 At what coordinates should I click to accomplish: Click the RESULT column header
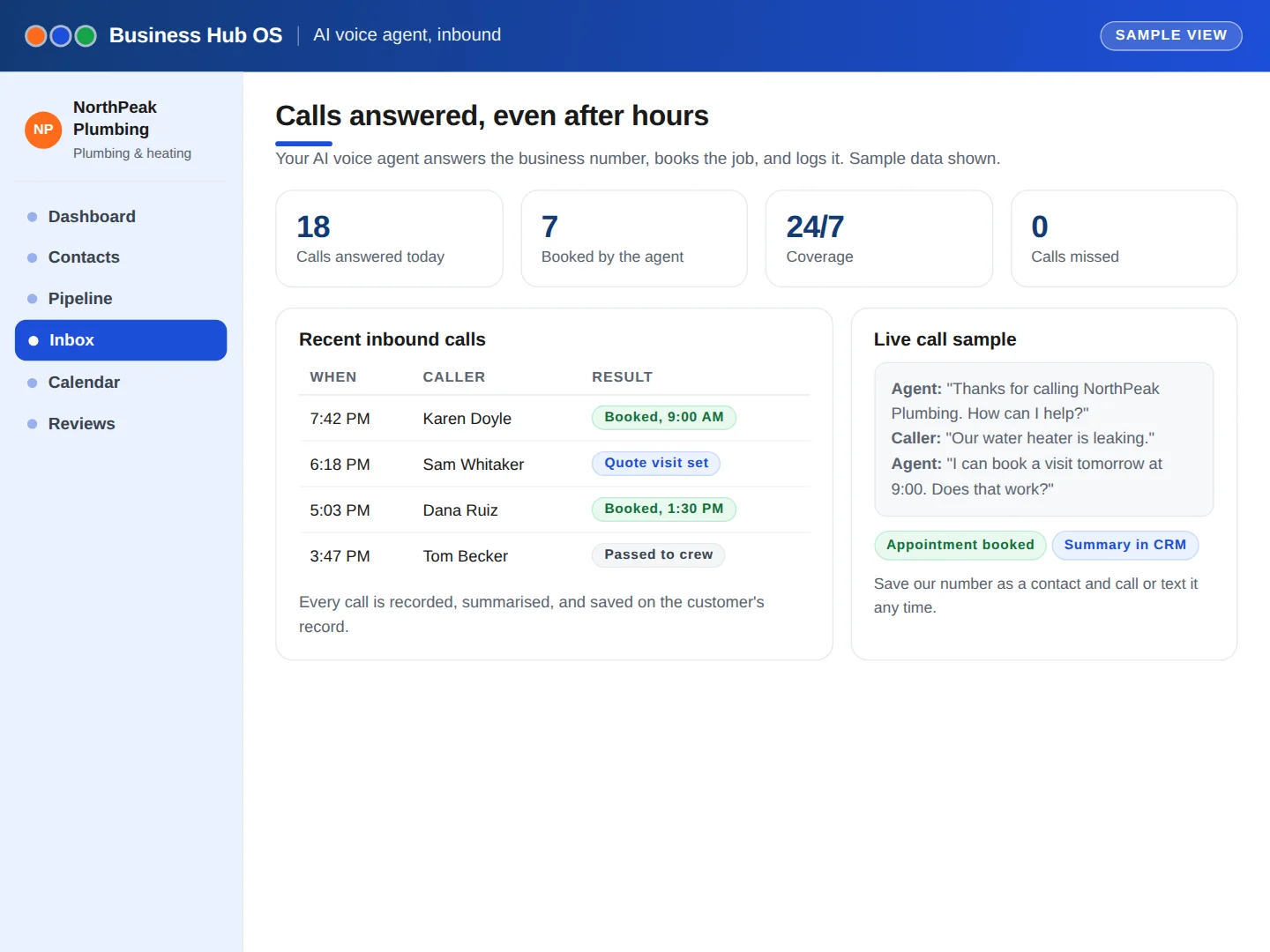click(x=623, y=377)
